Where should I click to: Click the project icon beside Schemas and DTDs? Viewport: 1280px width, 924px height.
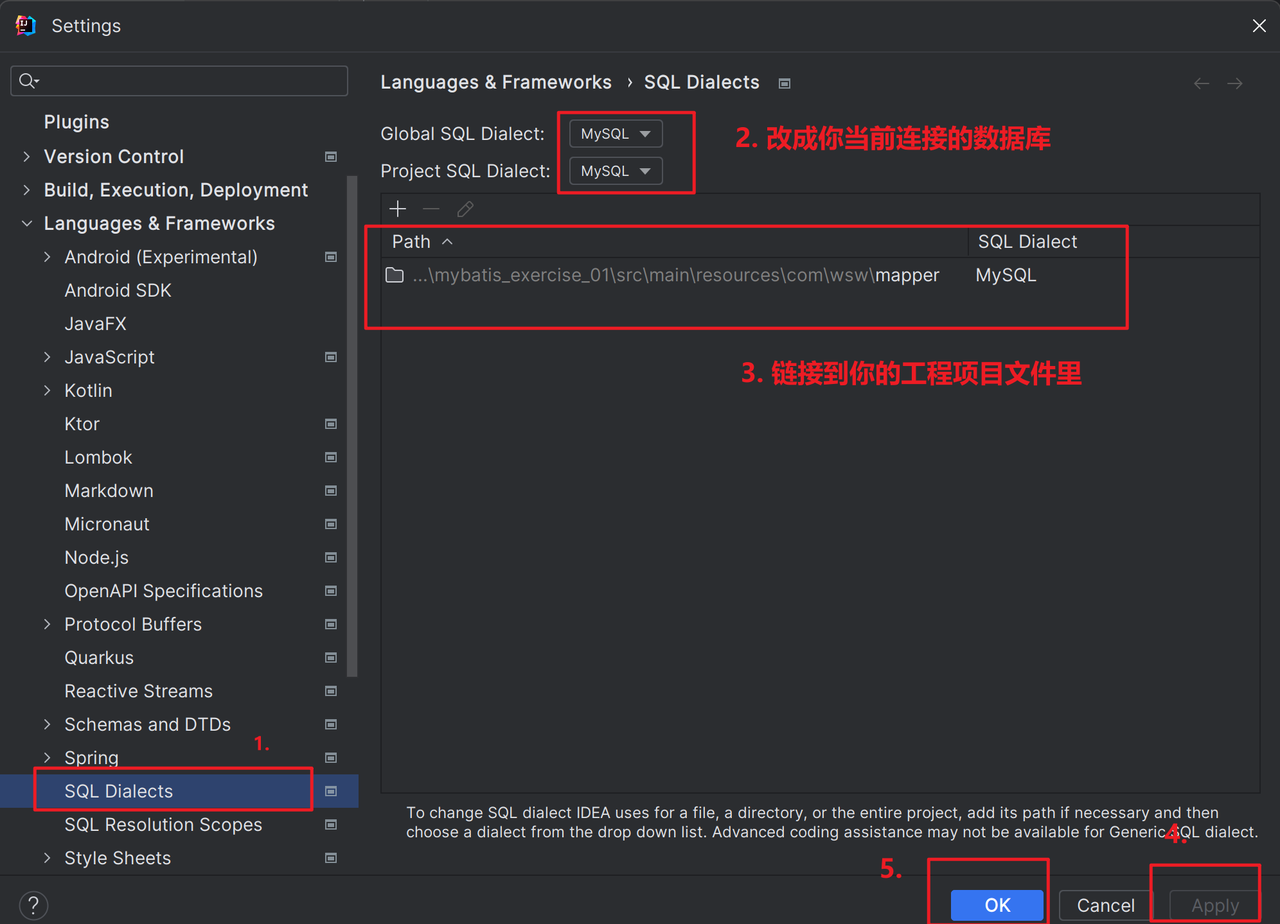[331, 724]
